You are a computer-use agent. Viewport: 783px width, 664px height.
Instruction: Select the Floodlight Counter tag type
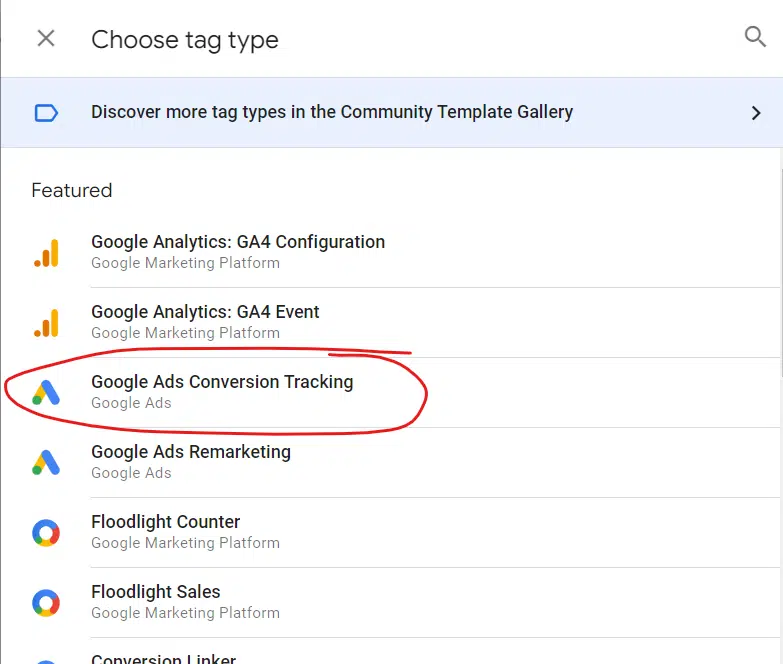click(165, 522)
